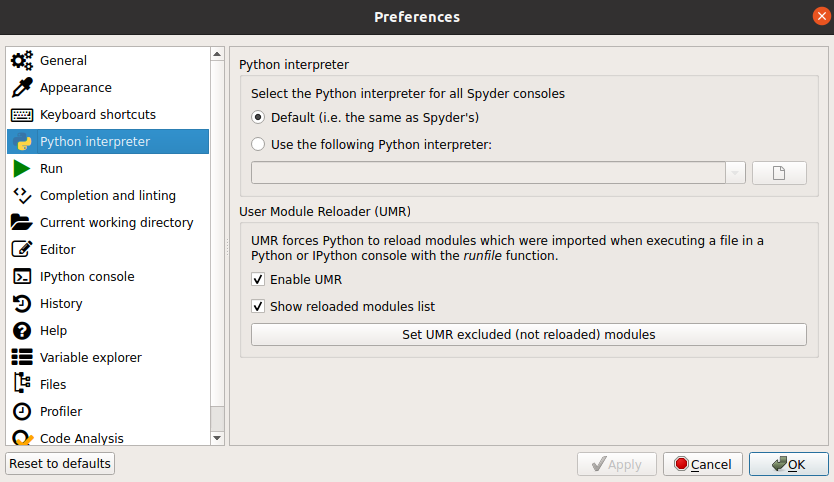Go to Completion and linting section

(107, 196)
